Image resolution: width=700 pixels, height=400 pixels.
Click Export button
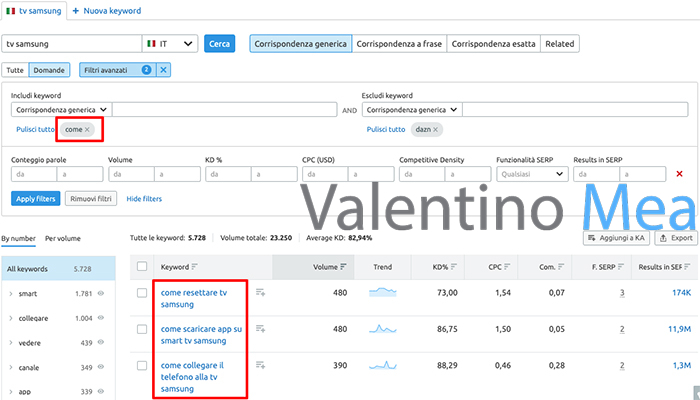point(676,238)
